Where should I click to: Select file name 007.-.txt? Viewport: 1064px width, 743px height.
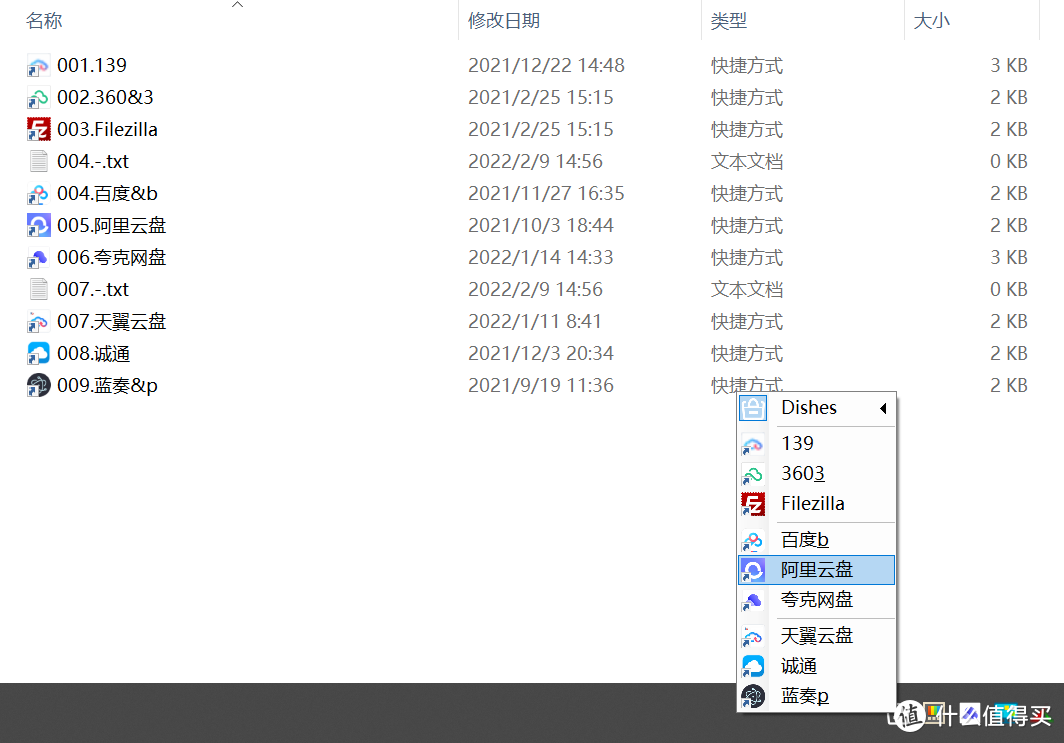93,289
